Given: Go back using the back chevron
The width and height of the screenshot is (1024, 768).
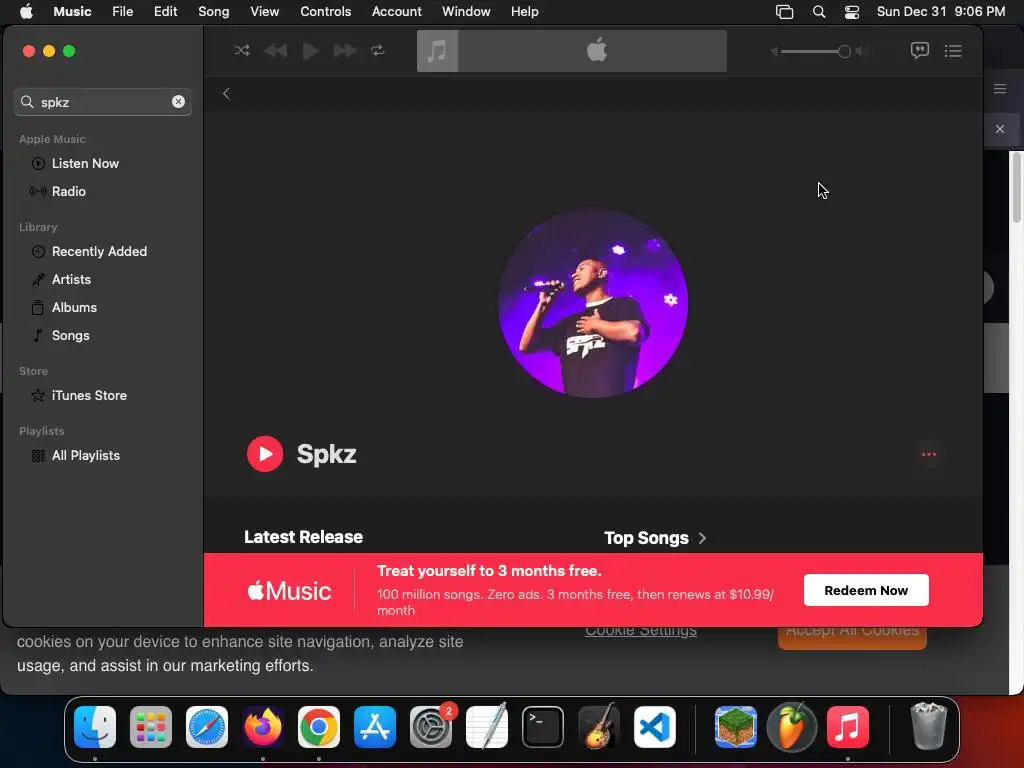Looking at the screenshot, I should [226, 93].
